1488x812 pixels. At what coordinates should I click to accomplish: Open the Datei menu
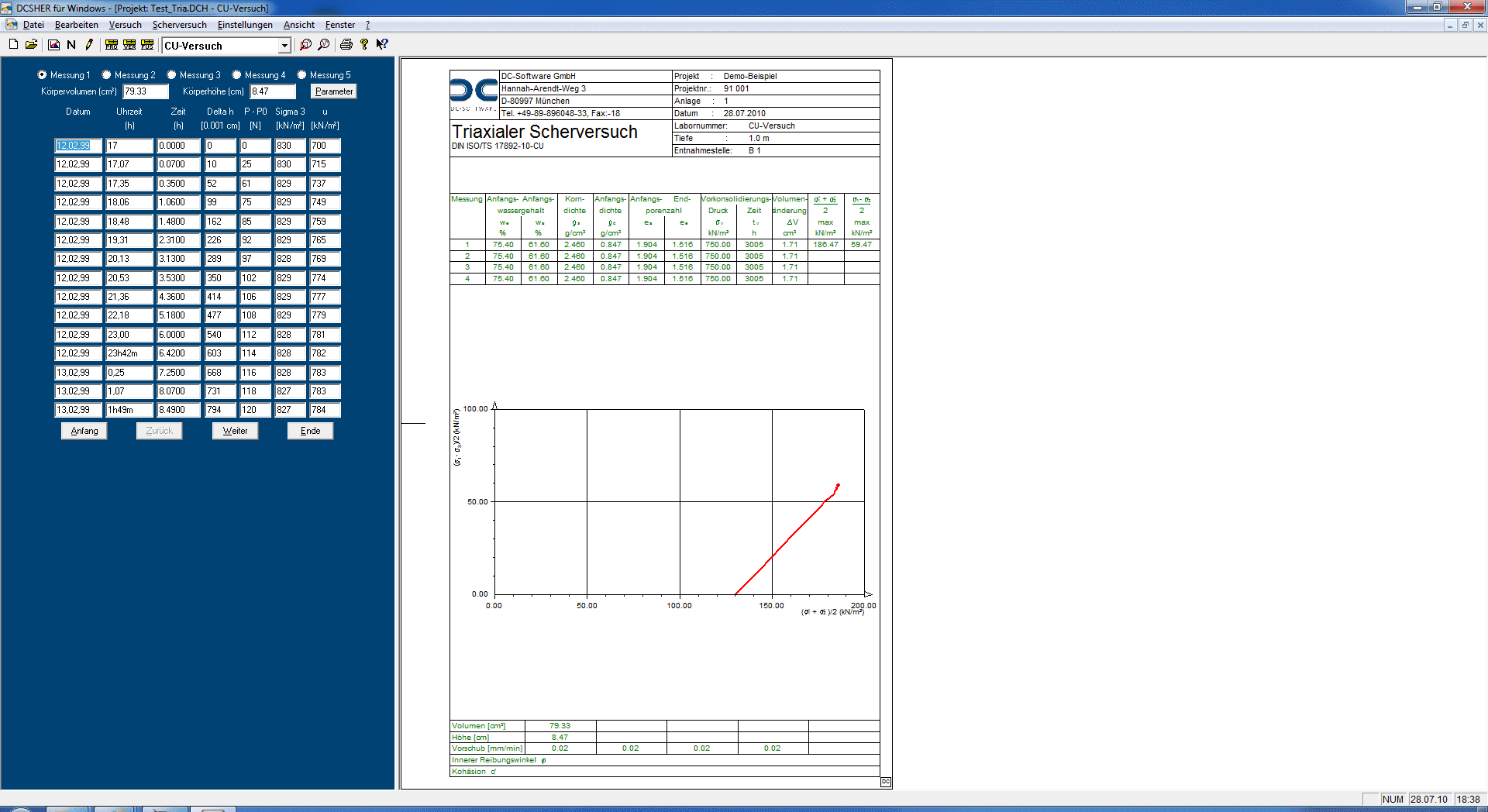33,25
